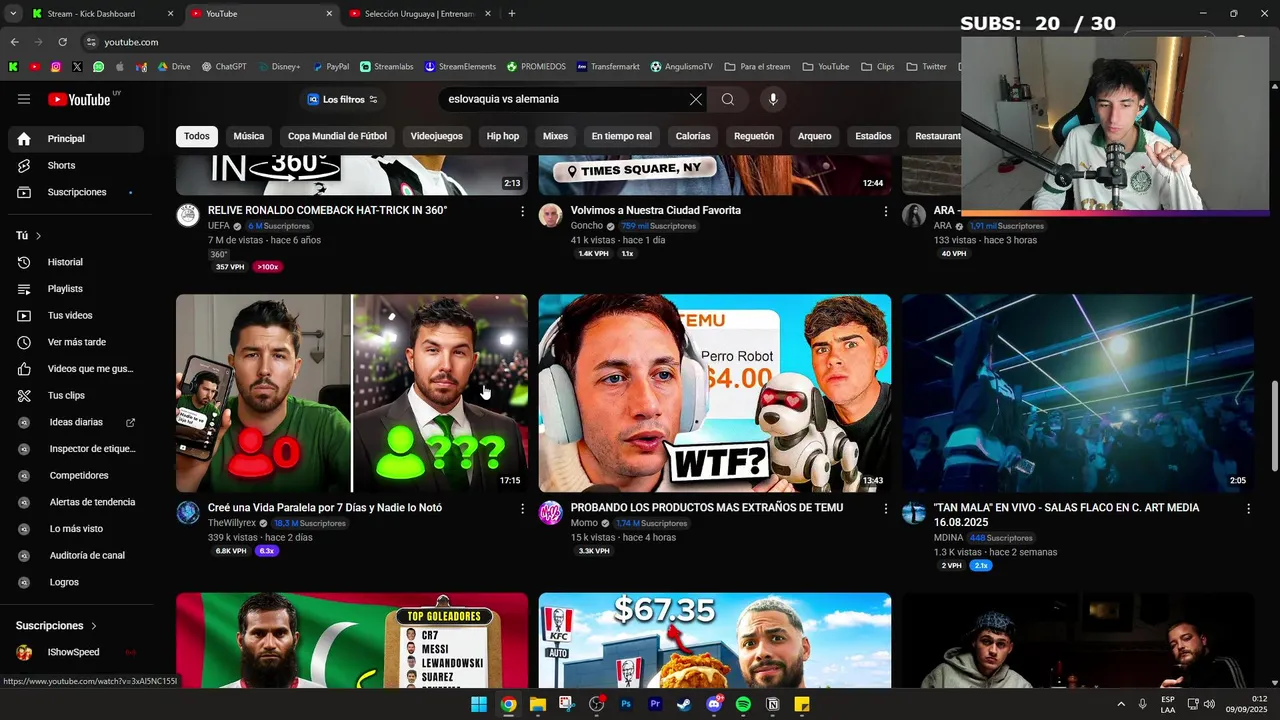This screenshot has width=1280, height=720.
Task: Expand the Suscripciones section heading chevron
Action: pyautogui.click(x=94, y=626)
